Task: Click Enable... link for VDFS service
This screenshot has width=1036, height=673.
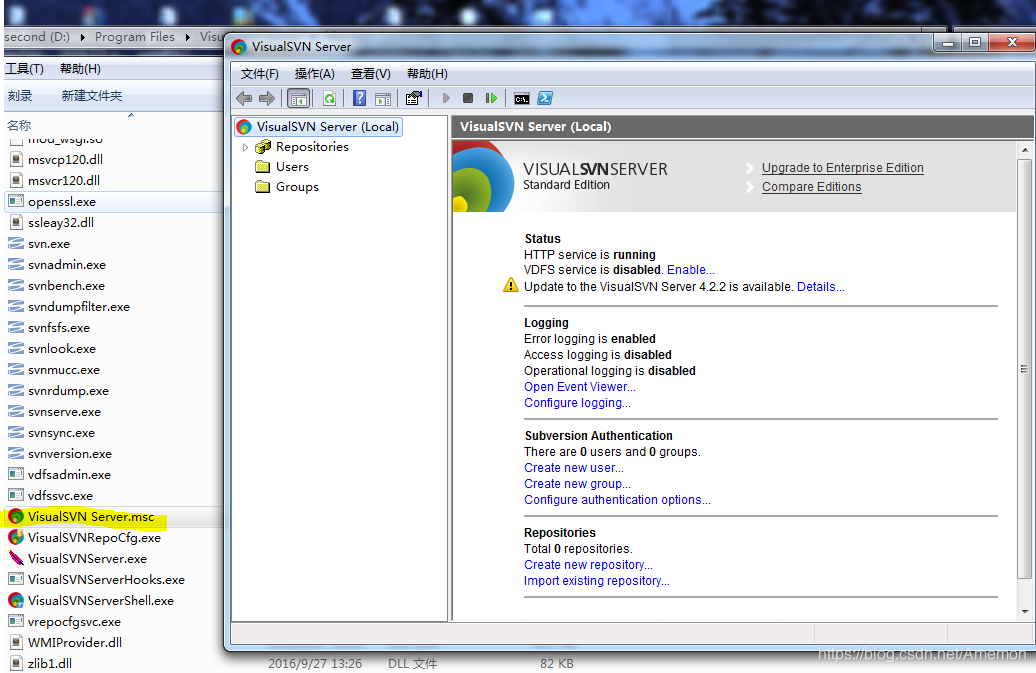Action: click(x=690, y=270)
